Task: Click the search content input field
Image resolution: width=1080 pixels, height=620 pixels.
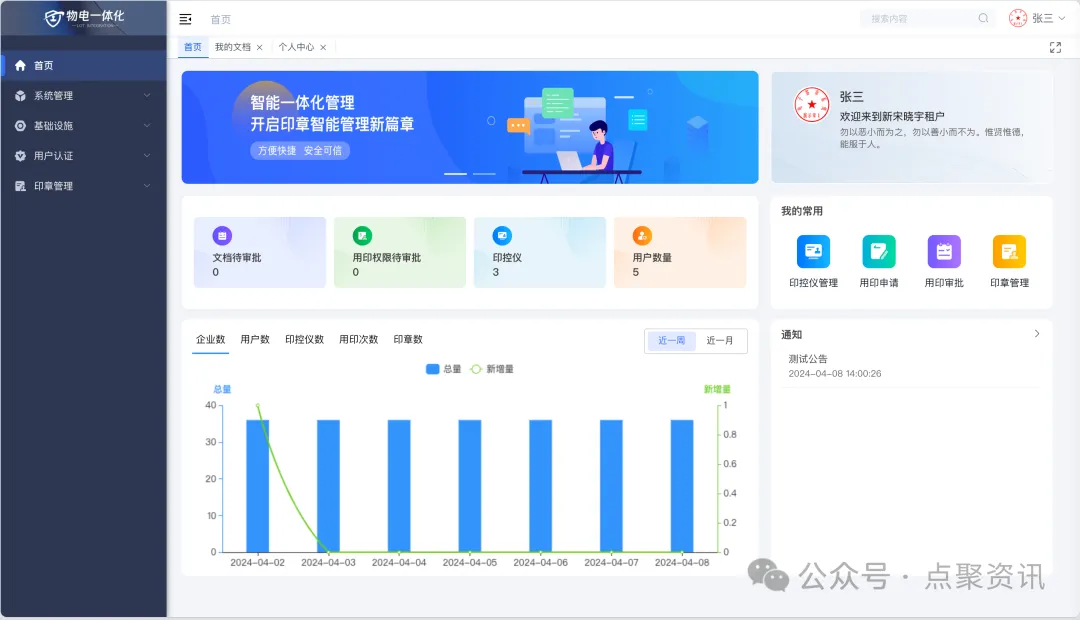Action: (x=915, y=18)
